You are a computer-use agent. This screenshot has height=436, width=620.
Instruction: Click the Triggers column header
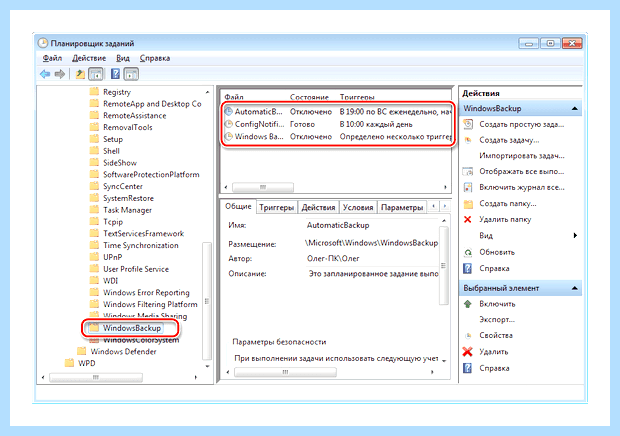tap(357, 97)
